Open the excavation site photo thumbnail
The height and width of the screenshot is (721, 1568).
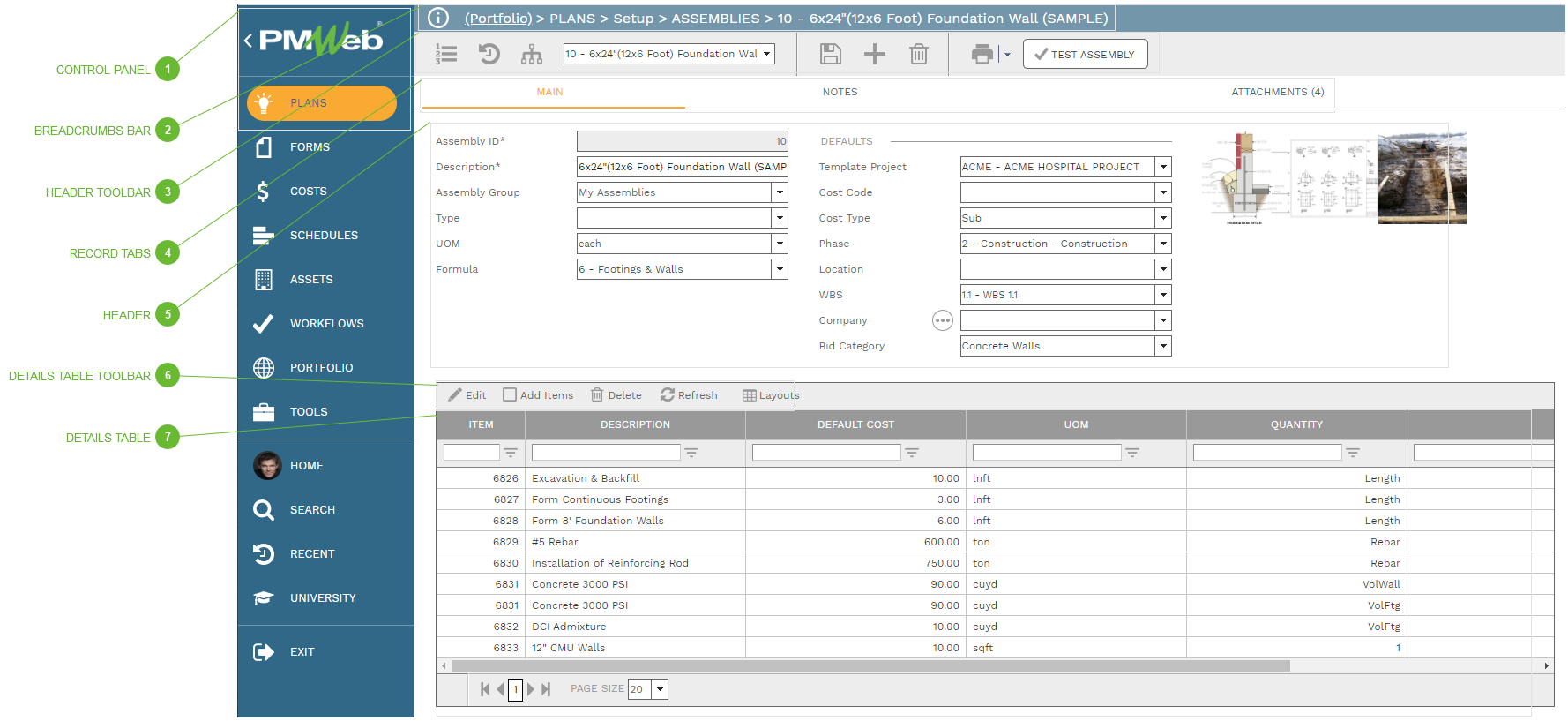(x=1422, y=178)
